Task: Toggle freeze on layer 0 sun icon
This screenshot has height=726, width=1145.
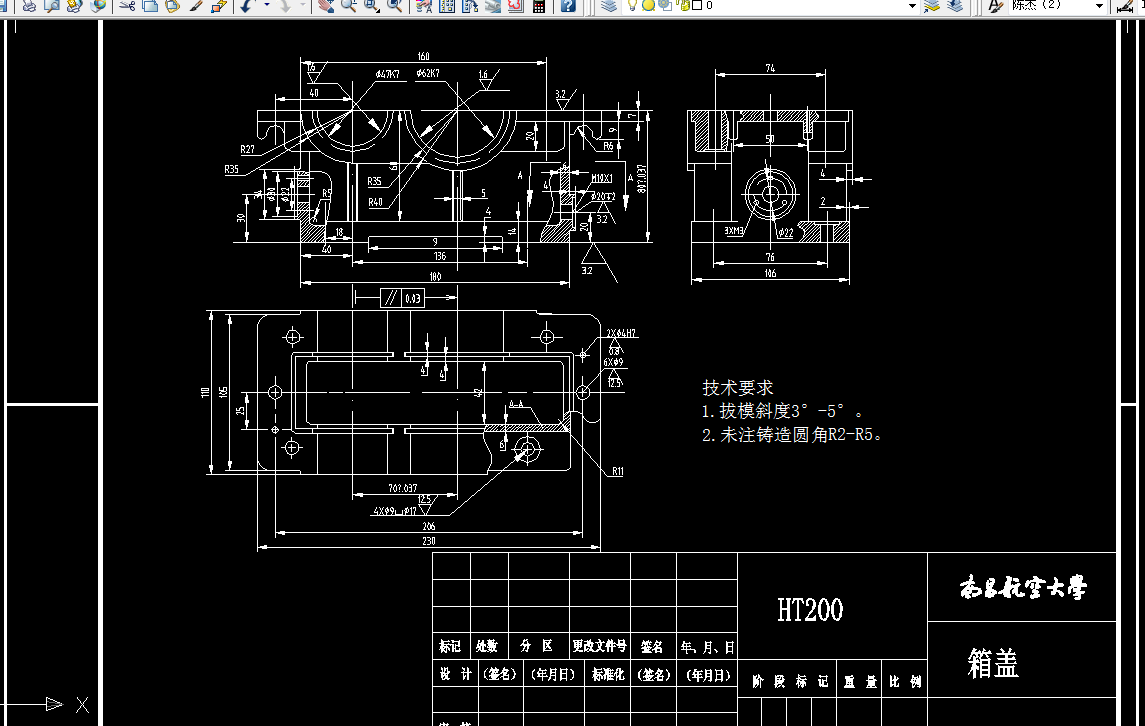Action: (648, 7)
